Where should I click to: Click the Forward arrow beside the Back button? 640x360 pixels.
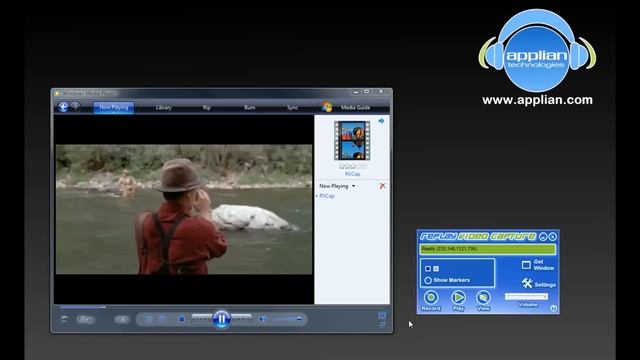coord(76,106)
